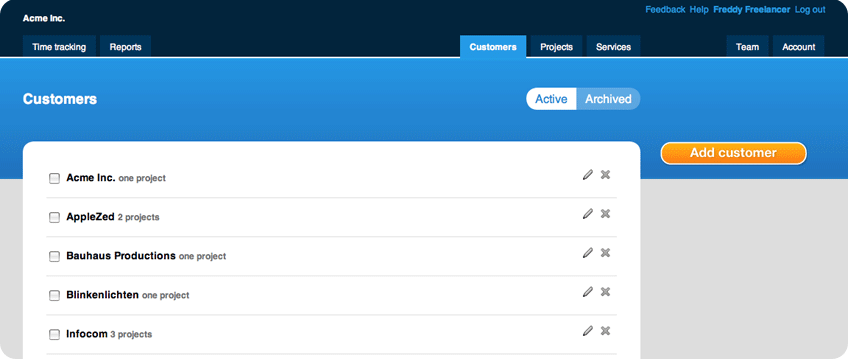Switch to the Projects tab
The image size is (848, 360).
(556, 46)
